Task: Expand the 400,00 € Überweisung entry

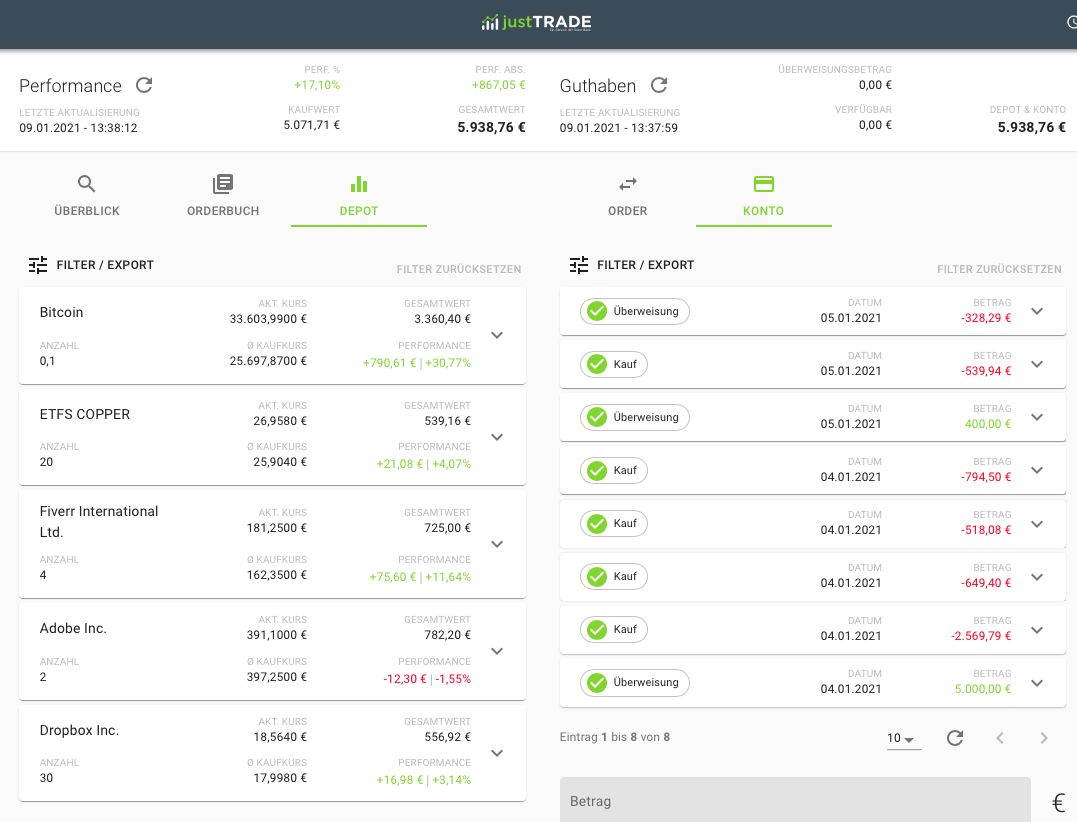Action: (x=1037, y=417)
